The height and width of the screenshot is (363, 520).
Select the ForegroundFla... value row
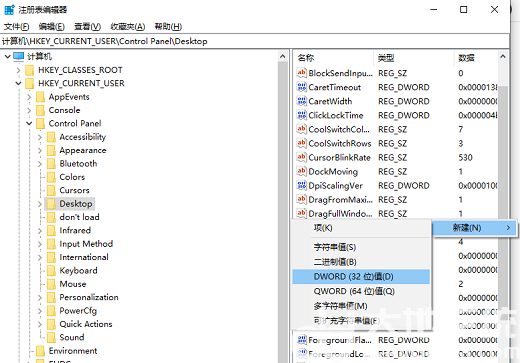coord(397,340)
